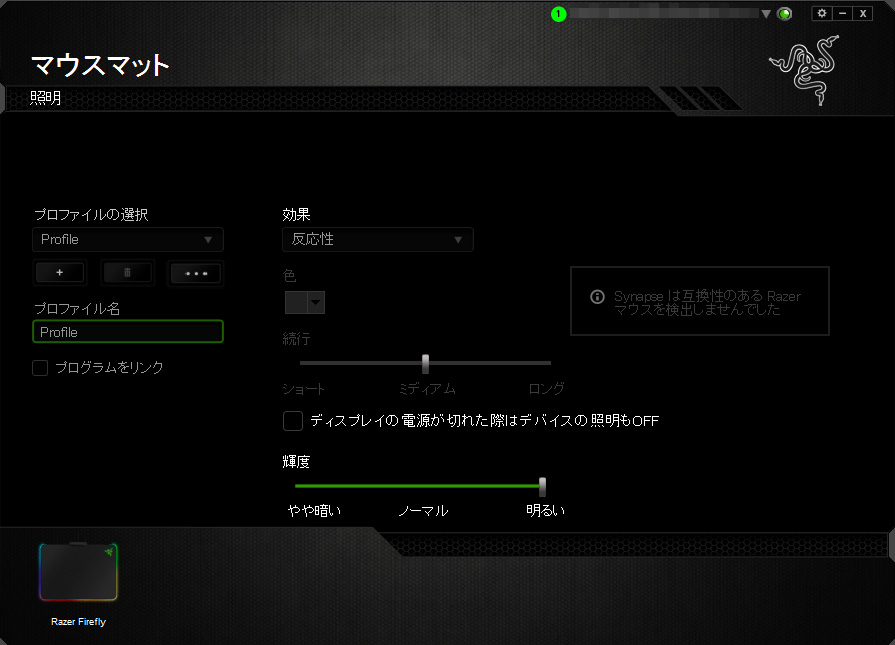
Task: Select the Razer Firefly device thumbnail
Action: (78, 573)
